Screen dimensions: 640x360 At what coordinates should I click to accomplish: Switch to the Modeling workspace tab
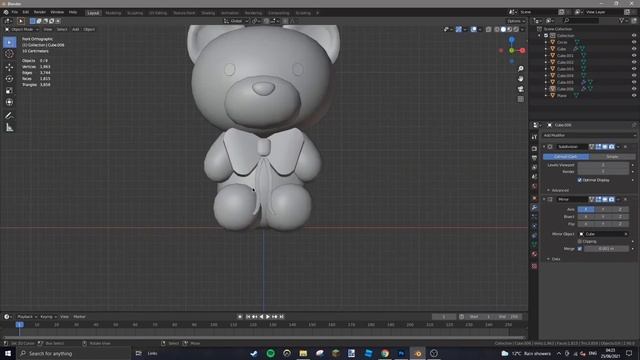tap(113, 13)
